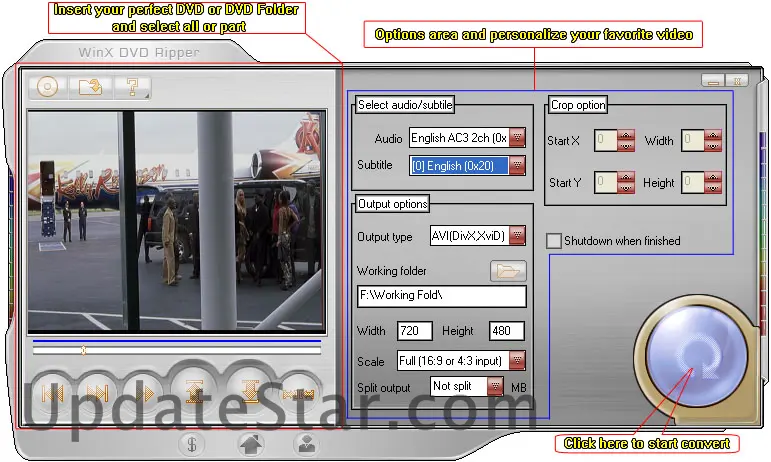Jump to the previous chapter

(52, 393)
